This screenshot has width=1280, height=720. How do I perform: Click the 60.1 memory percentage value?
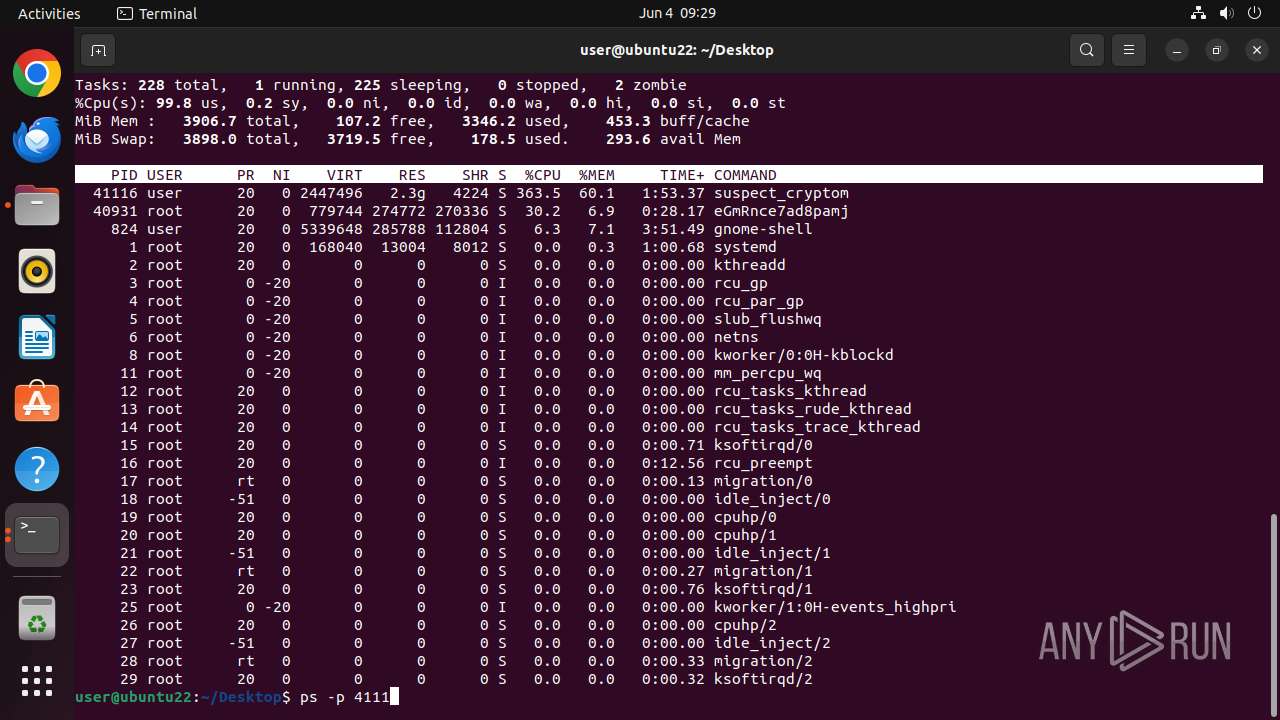(x=597, y=193)
